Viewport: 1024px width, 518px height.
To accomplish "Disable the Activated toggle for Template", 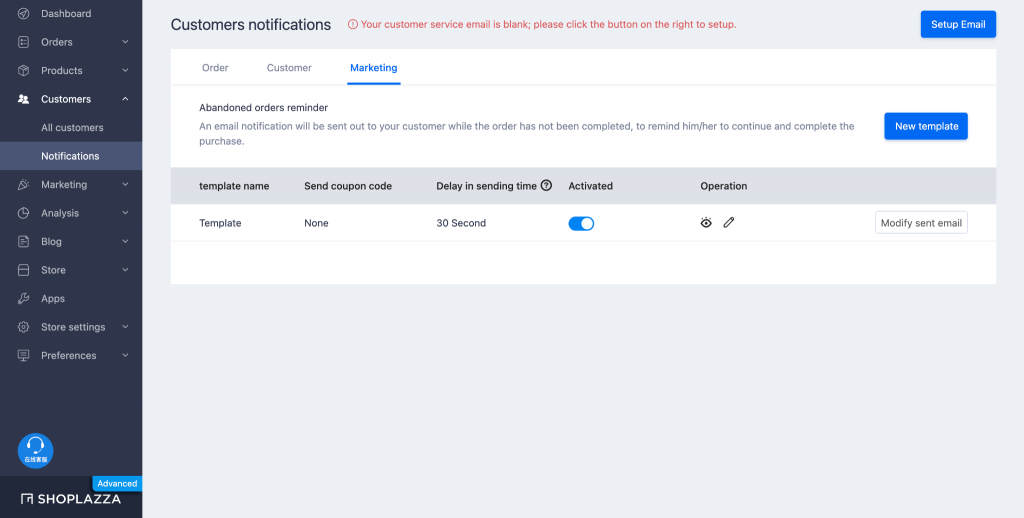I will click(581, 223).
